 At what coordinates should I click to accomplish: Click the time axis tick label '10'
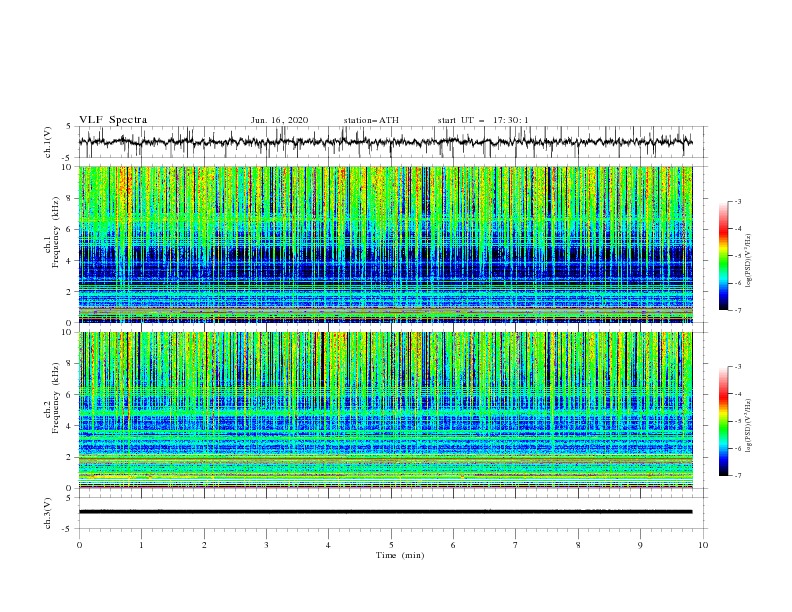tap(703, 545)
